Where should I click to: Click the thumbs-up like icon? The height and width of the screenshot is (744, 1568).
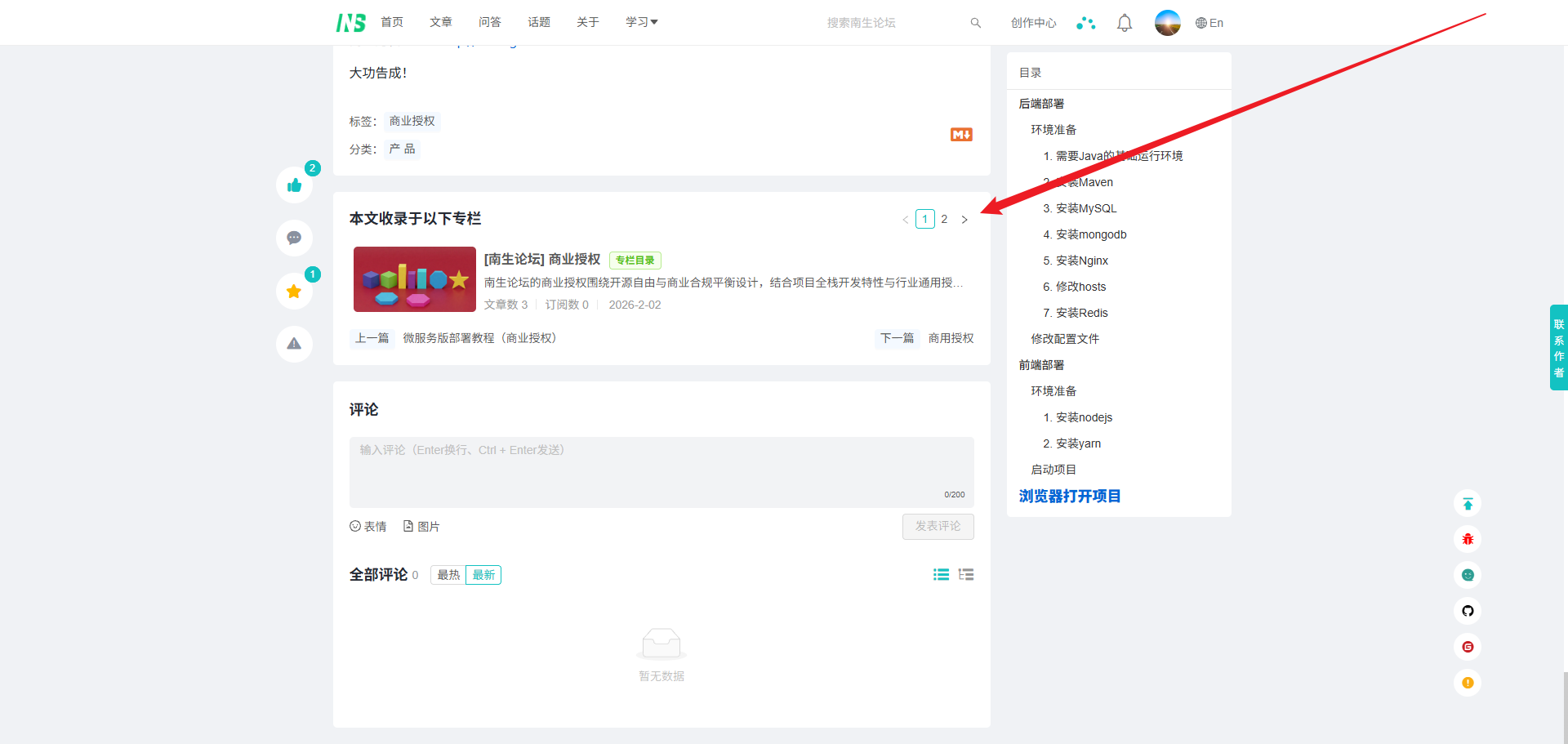click(x=294, y=185)
